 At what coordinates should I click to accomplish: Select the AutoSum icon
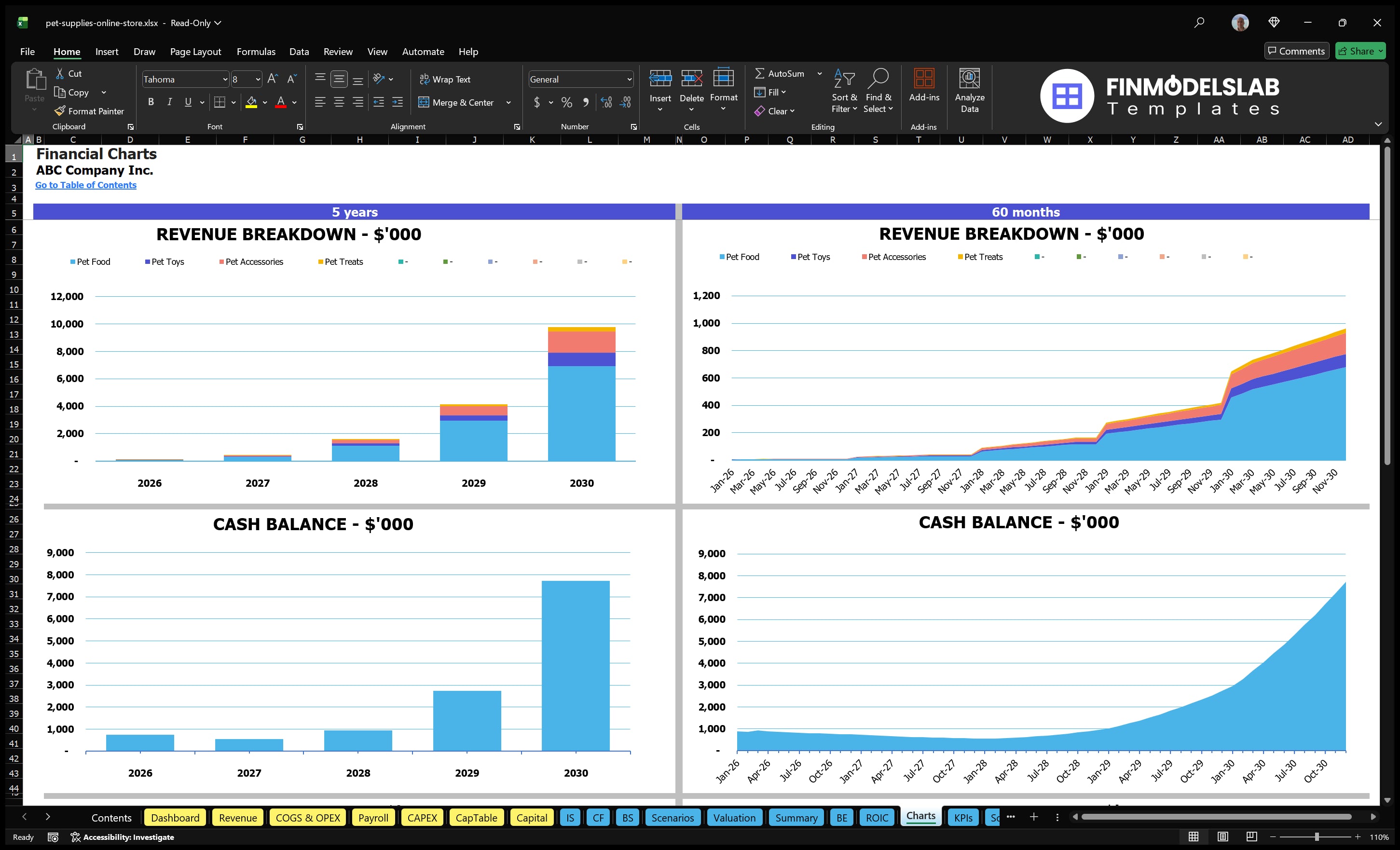[x=761, y=73]
